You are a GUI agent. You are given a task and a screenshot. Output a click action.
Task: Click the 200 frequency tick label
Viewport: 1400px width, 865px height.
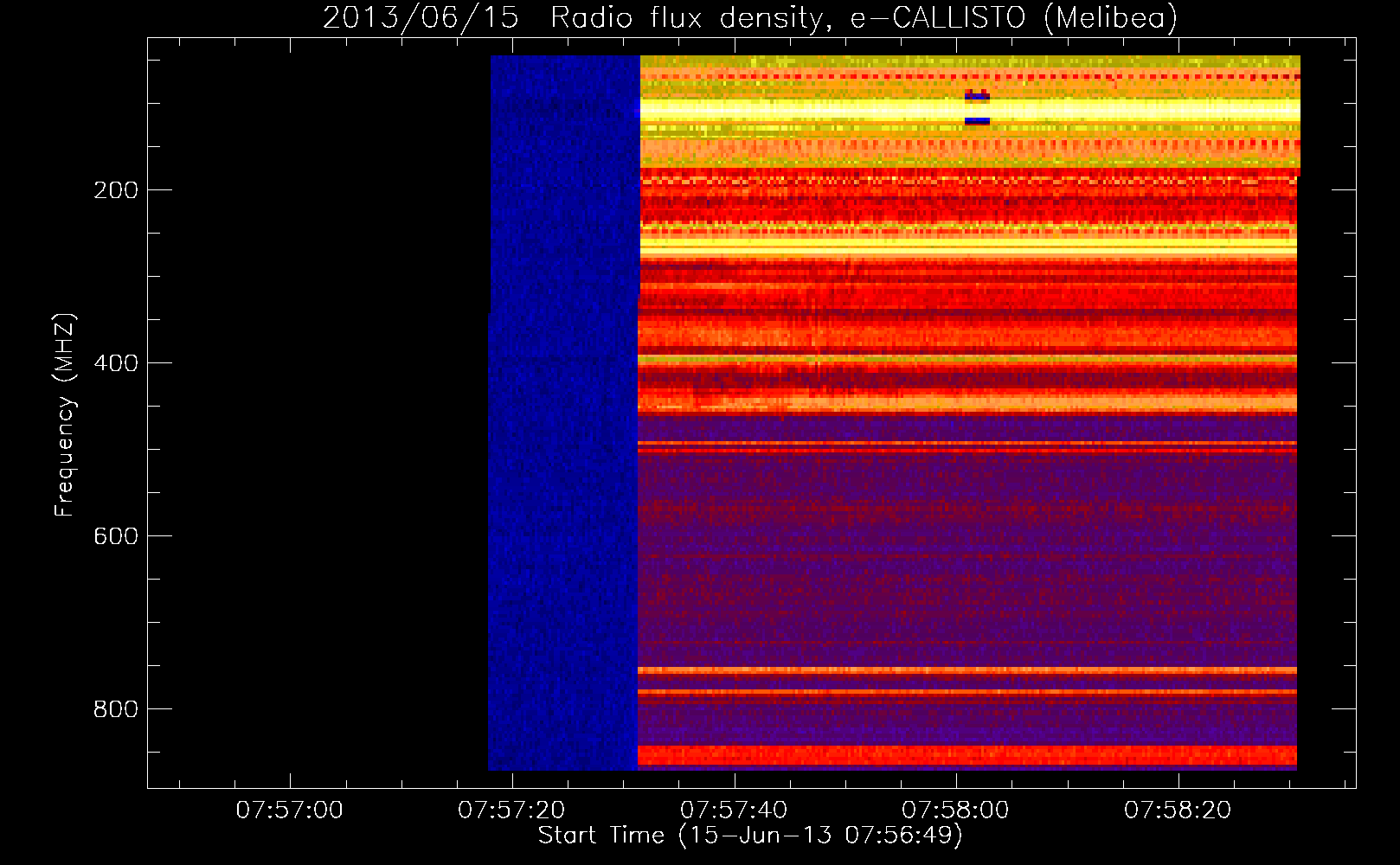coord(116,190)
